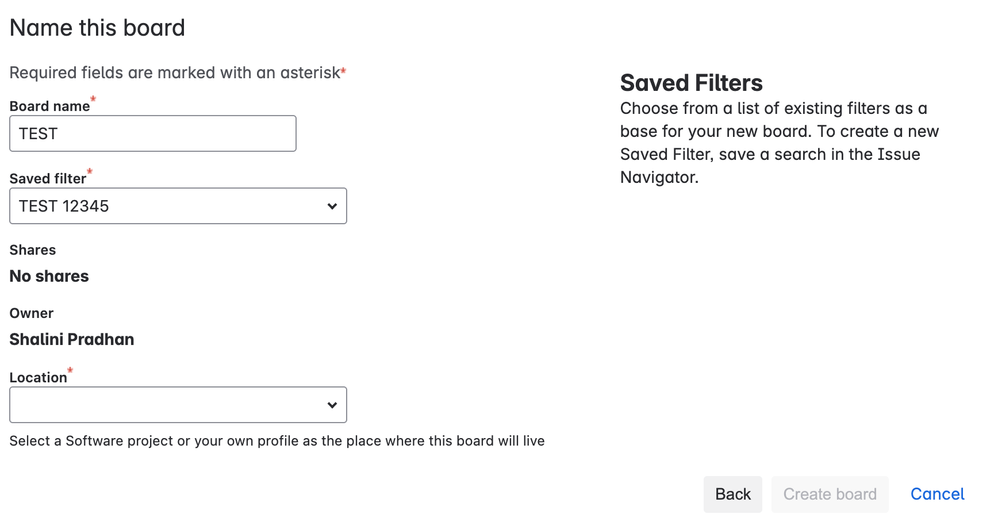Click the Owner label
The width and height of the screenshot is (998, 529).
[x=31, y=313]
